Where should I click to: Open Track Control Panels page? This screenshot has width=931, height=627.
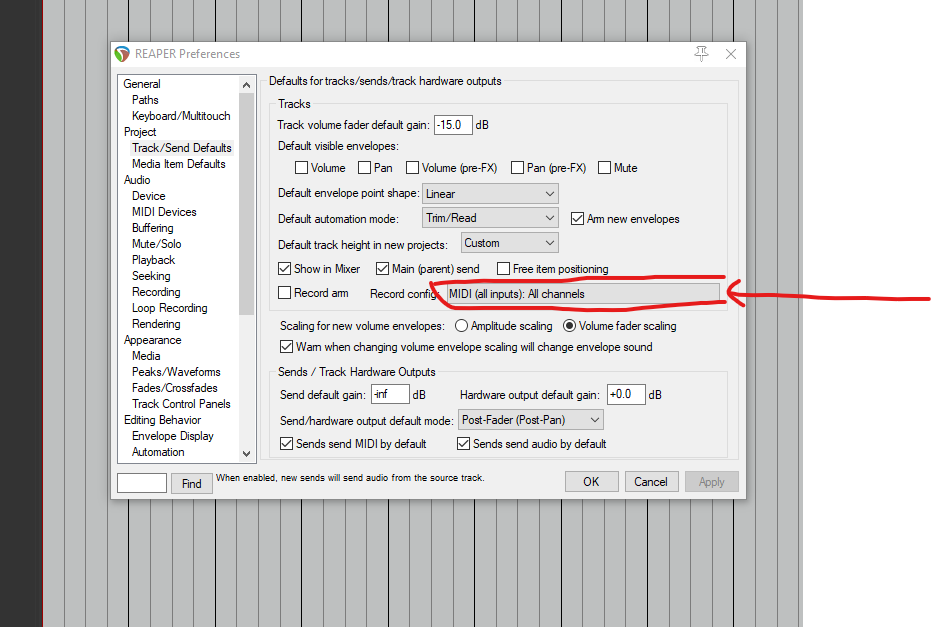[x=181, y=404]
